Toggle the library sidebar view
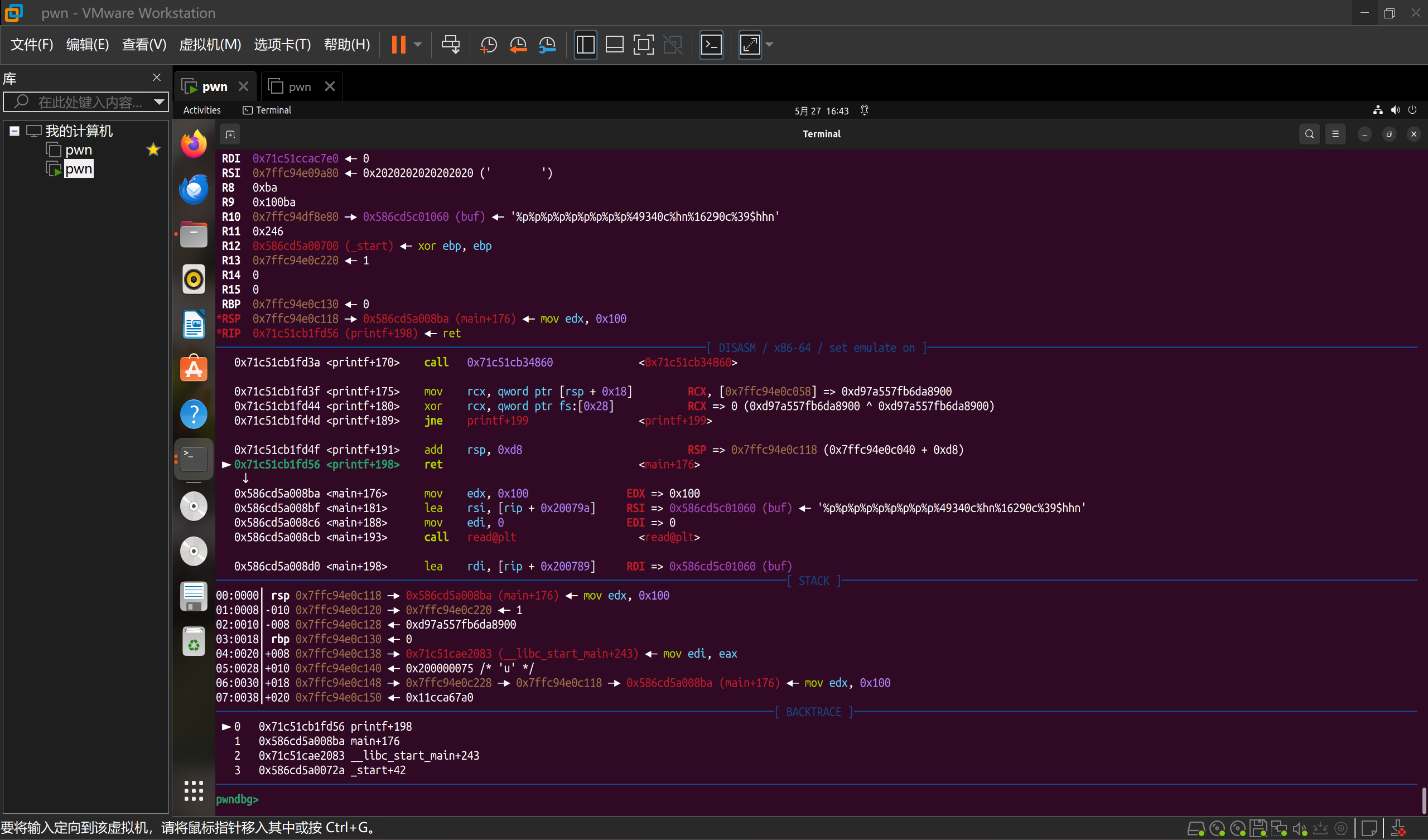This screenshot has height=840, width=1428. [585, 44]
